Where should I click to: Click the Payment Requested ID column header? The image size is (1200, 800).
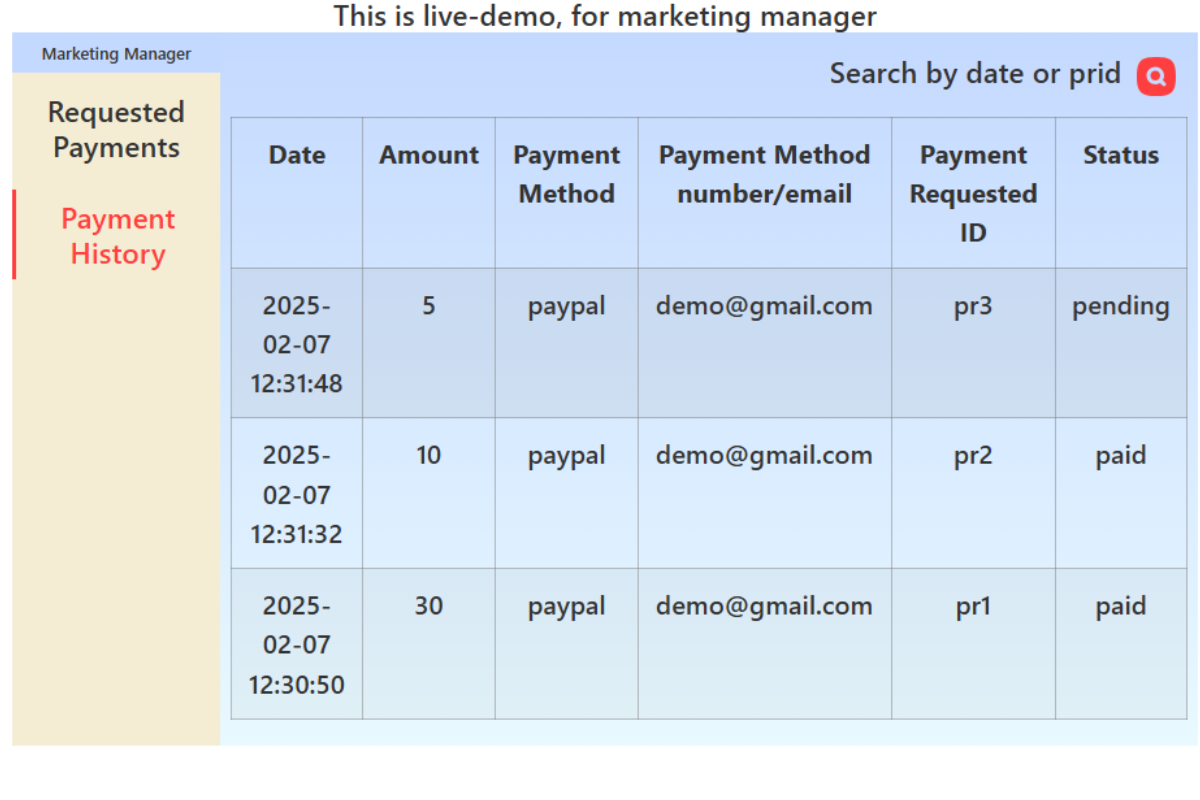point(973,193)
